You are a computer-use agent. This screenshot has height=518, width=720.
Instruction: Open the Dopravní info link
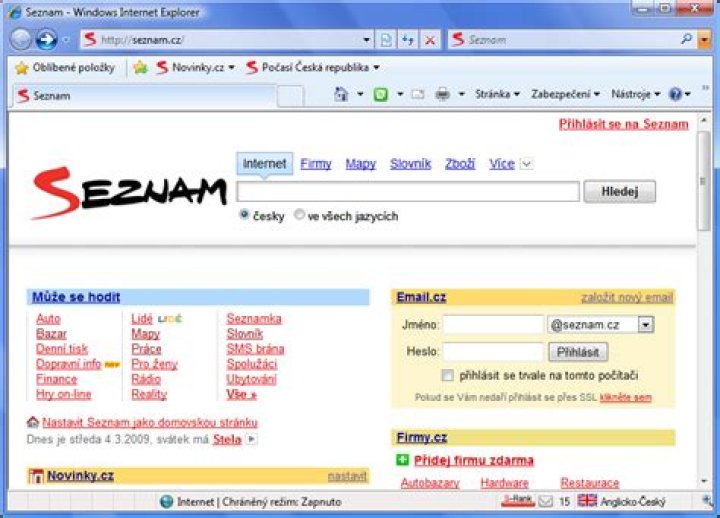[68, 364]
